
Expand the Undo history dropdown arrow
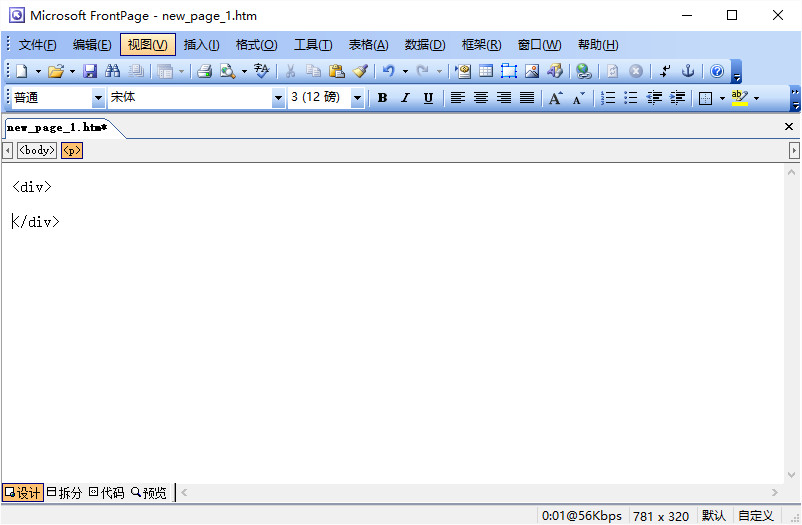[405, 71]
